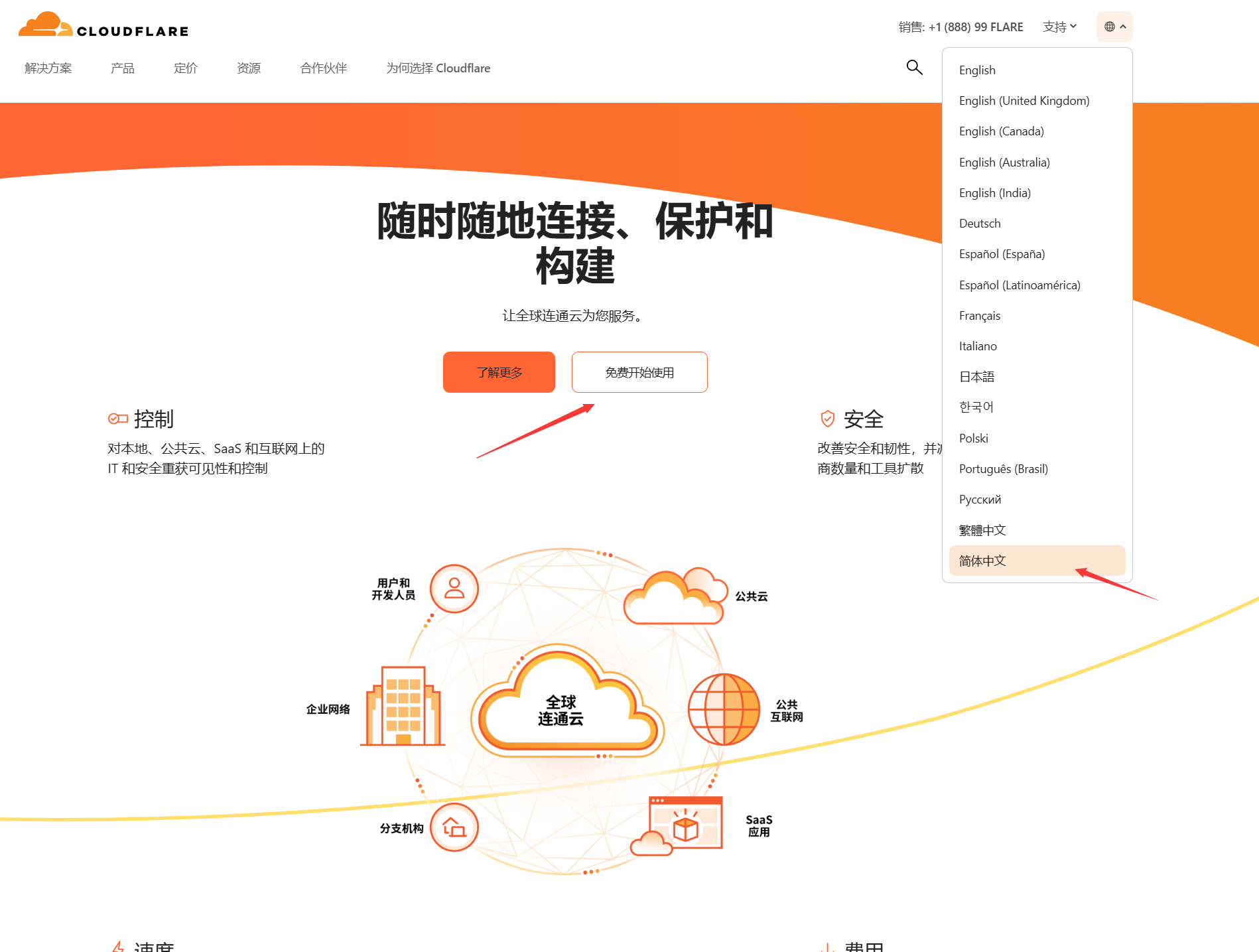Click the 安全 heading text
This screenshot has width=1259, height=952.
(864, 419)
